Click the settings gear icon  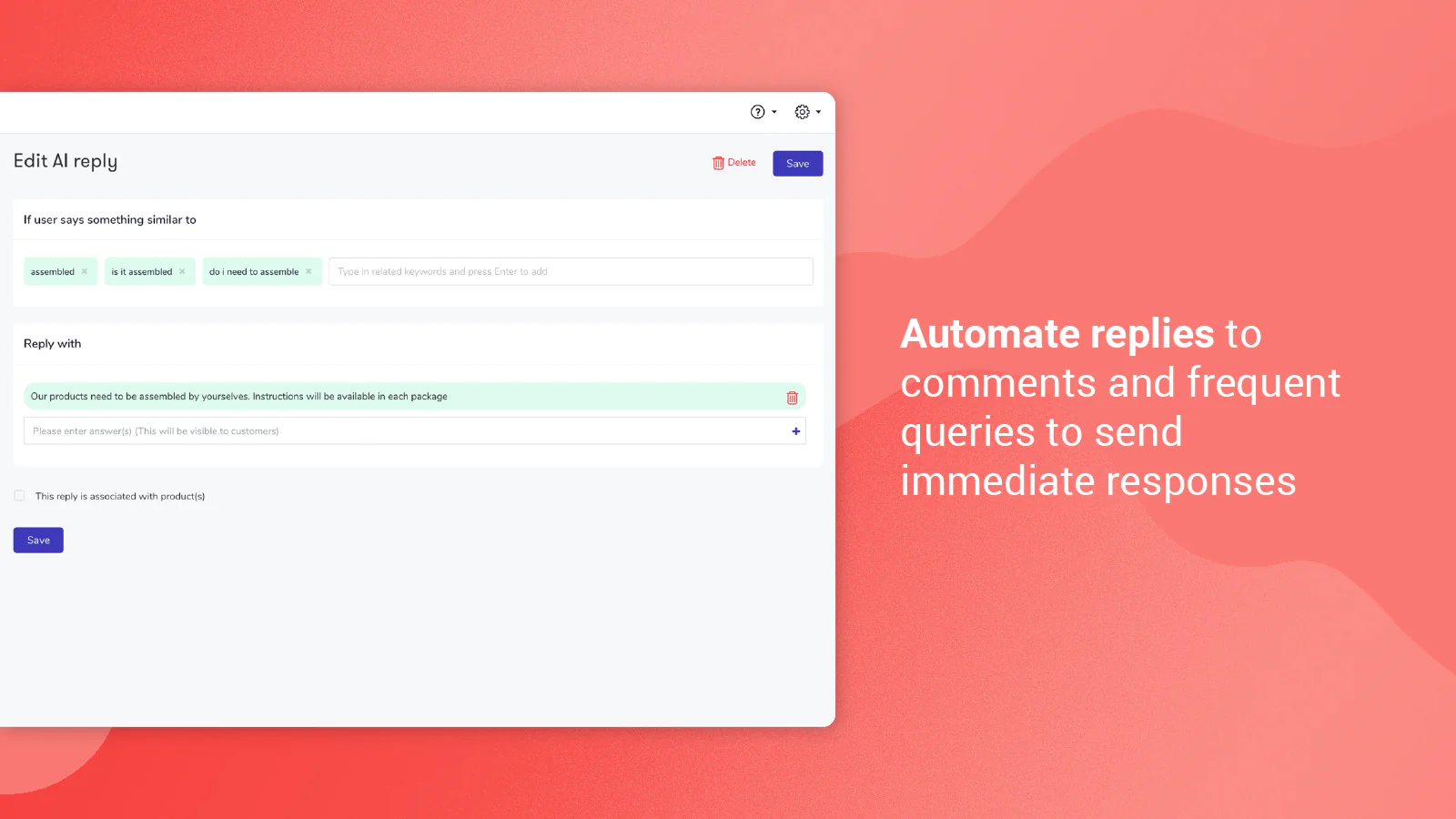(802, 112)
